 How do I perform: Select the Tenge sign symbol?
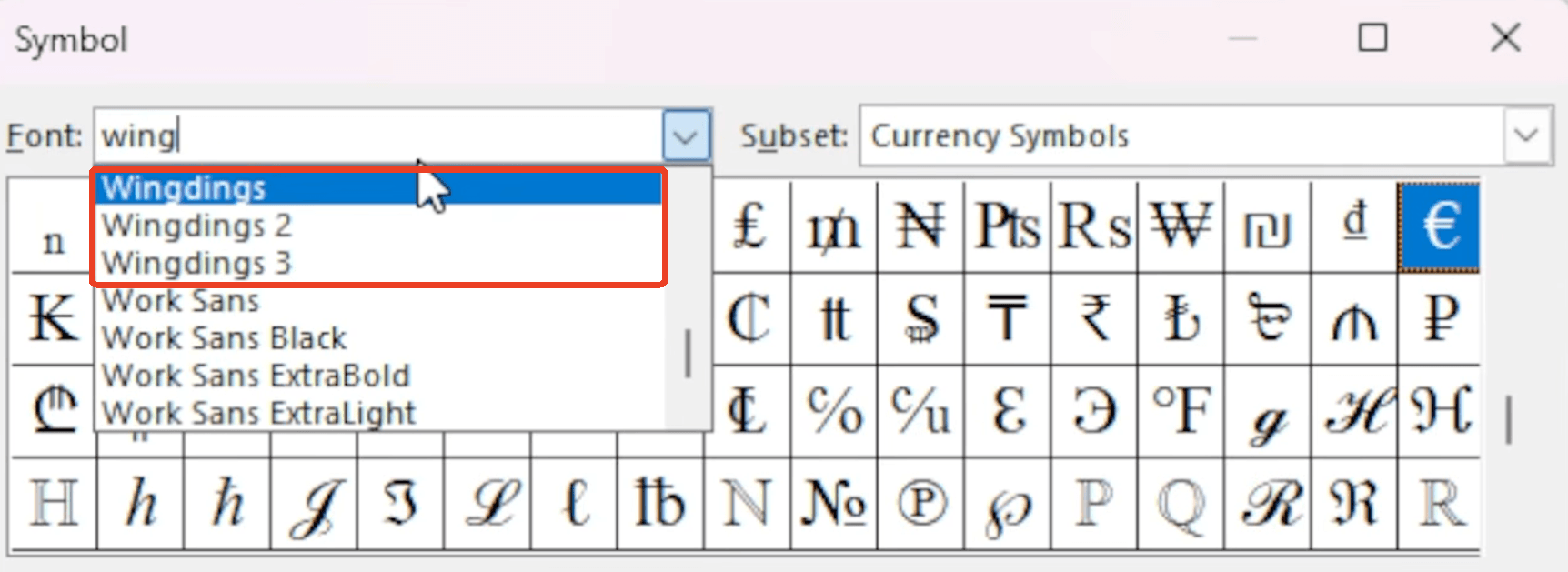click(1008, 319)
